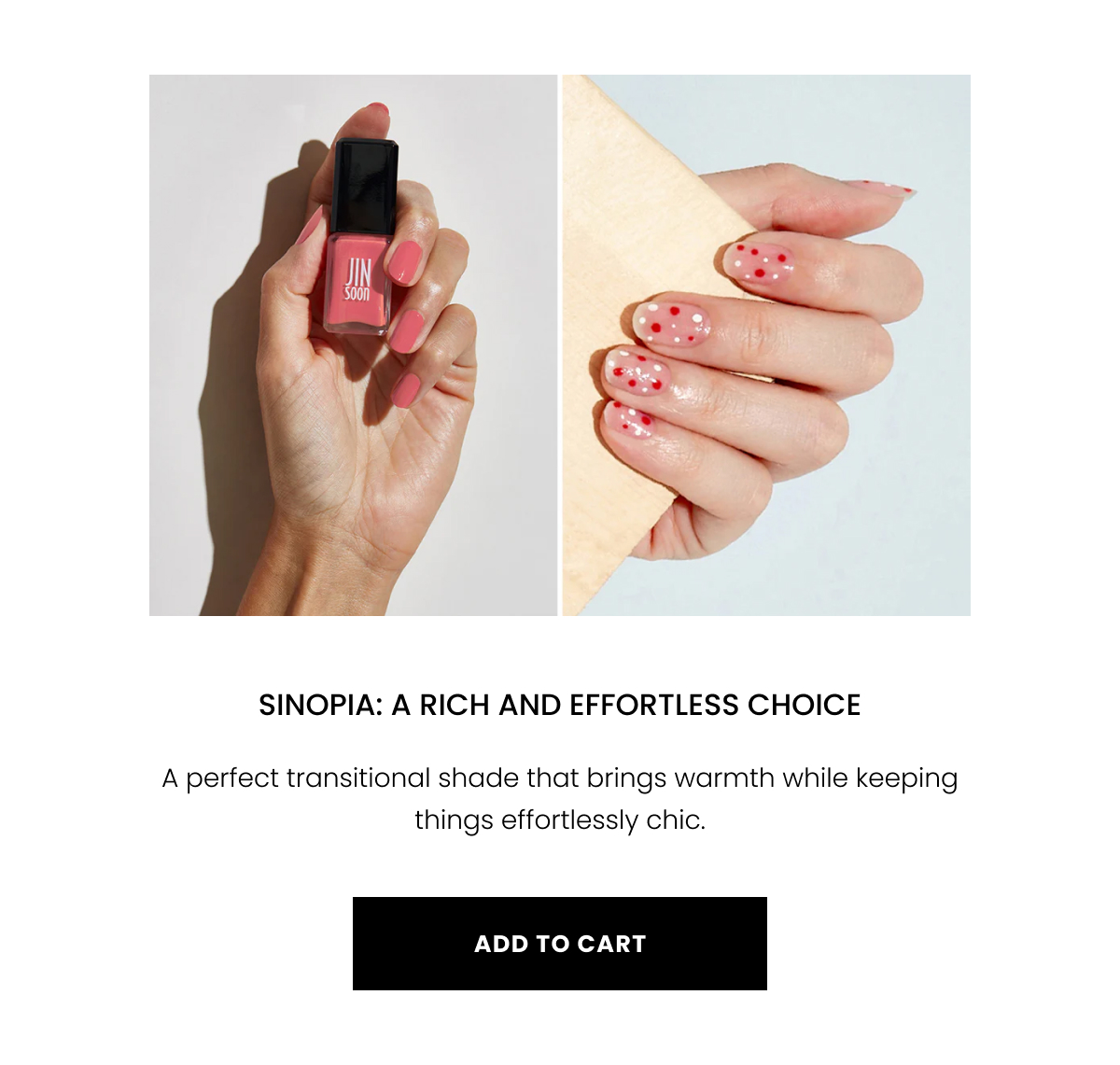This screenshot has width=1120, height=1065.
Task: Click the solid pink index nail holding the bottle
Action: [405, 263]
